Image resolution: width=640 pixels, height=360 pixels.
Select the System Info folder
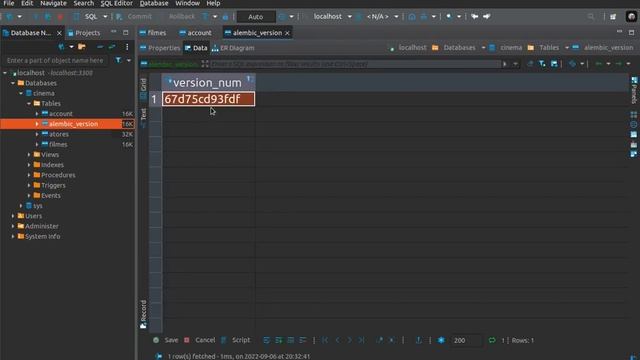click(x=42, y=236)
